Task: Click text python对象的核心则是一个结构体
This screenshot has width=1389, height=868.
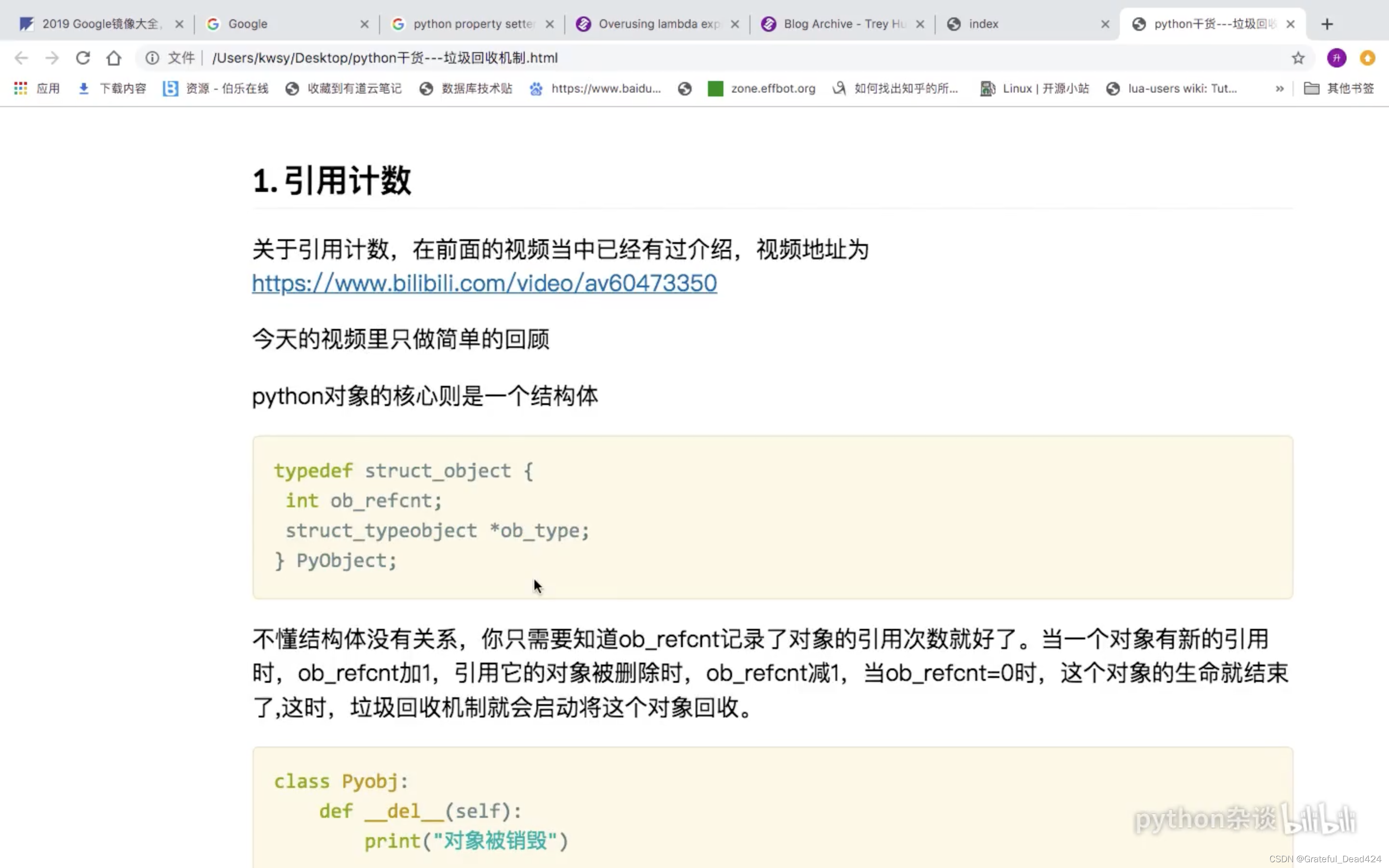Action: coord(425,396)
